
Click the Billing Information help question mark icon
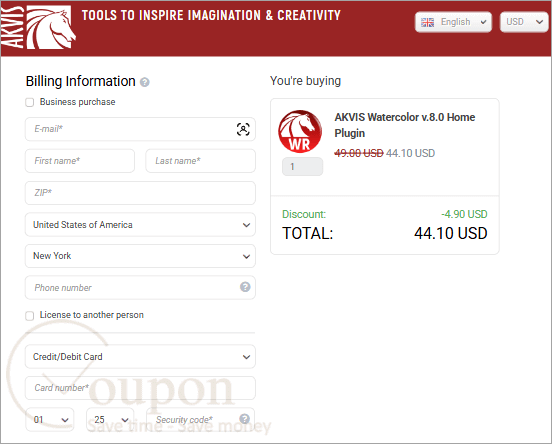[145, 82]
